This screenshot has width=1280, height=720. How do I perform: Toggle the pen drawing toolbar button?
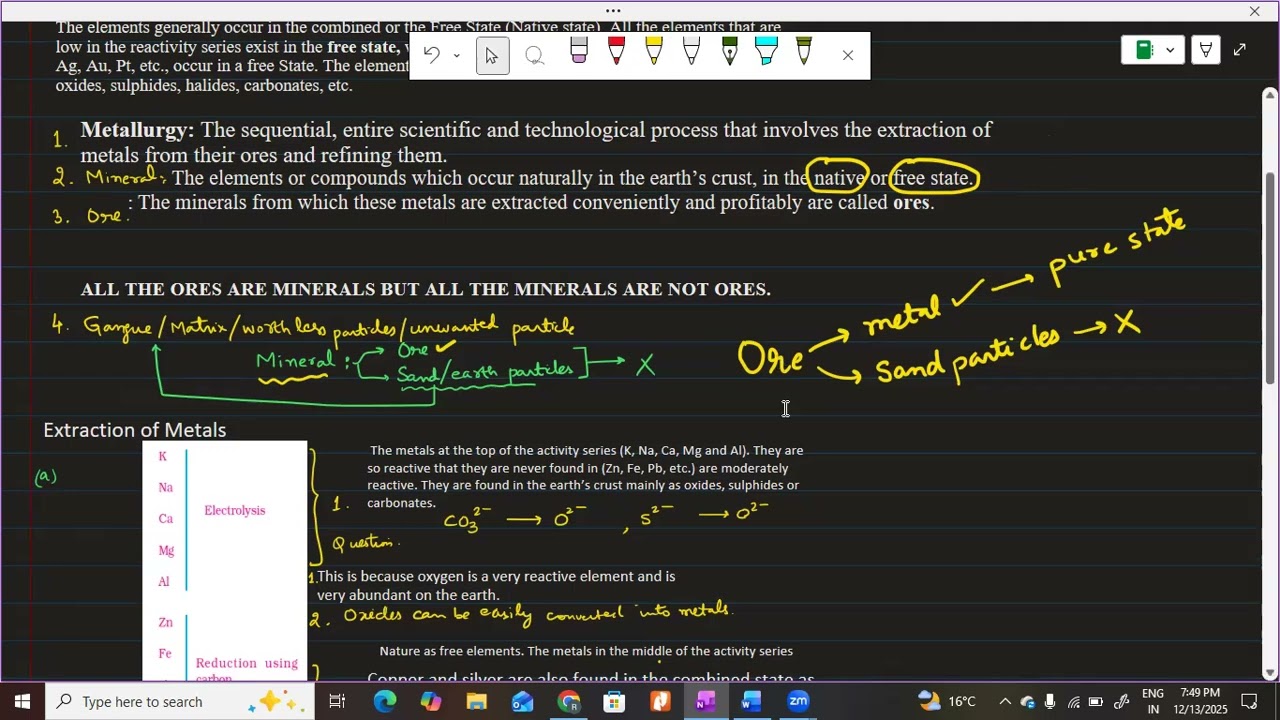click(1206, 50)
